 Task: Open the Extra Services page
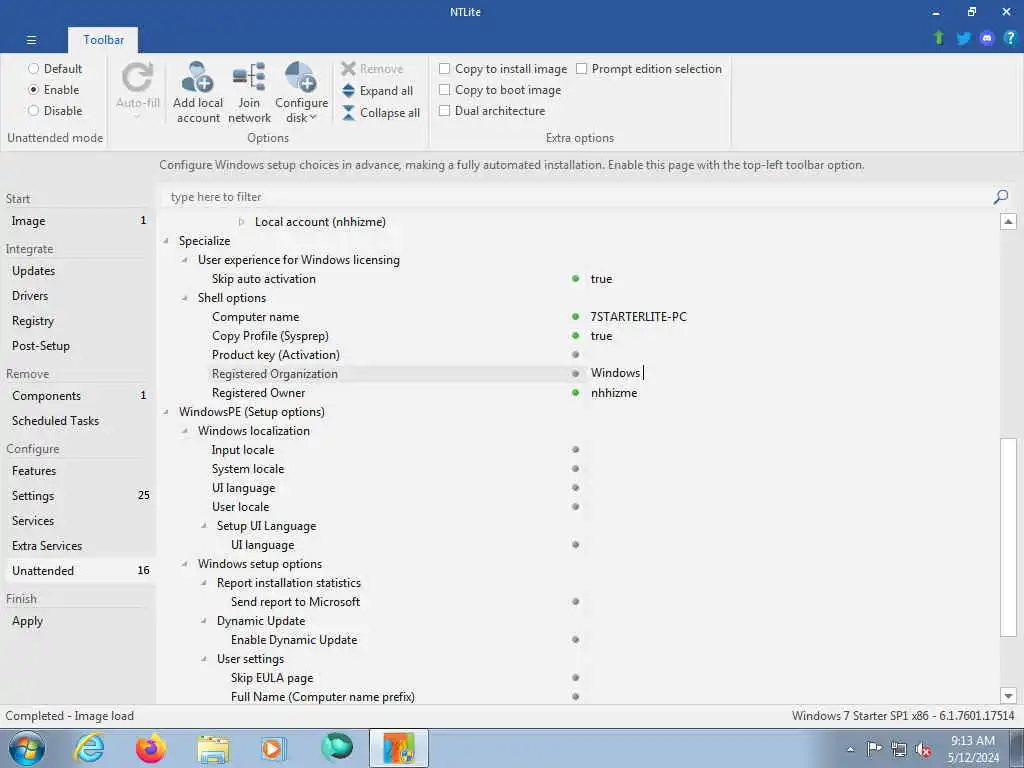(78, 545)
